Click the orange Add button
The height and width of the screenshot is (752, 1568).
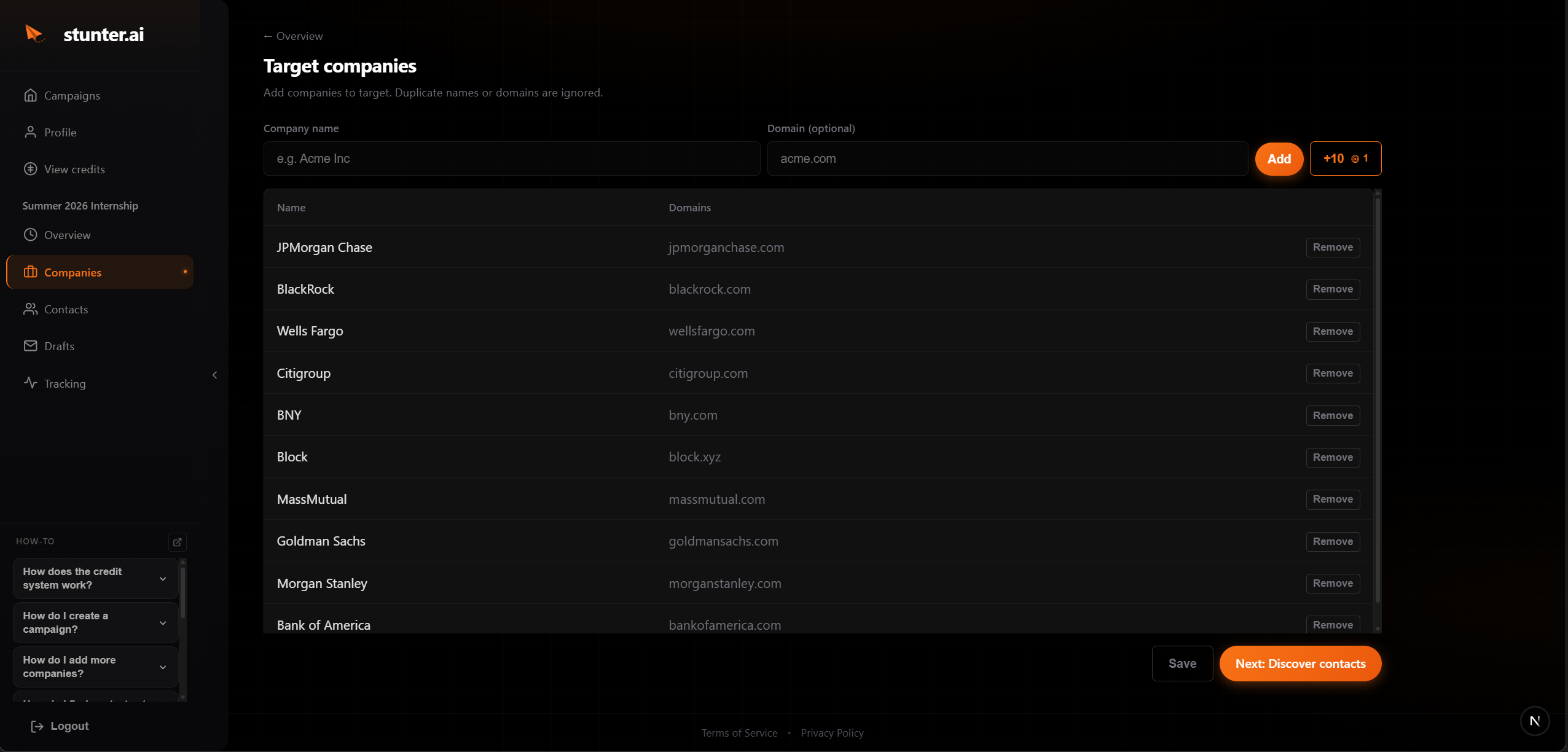point(1279,159)
